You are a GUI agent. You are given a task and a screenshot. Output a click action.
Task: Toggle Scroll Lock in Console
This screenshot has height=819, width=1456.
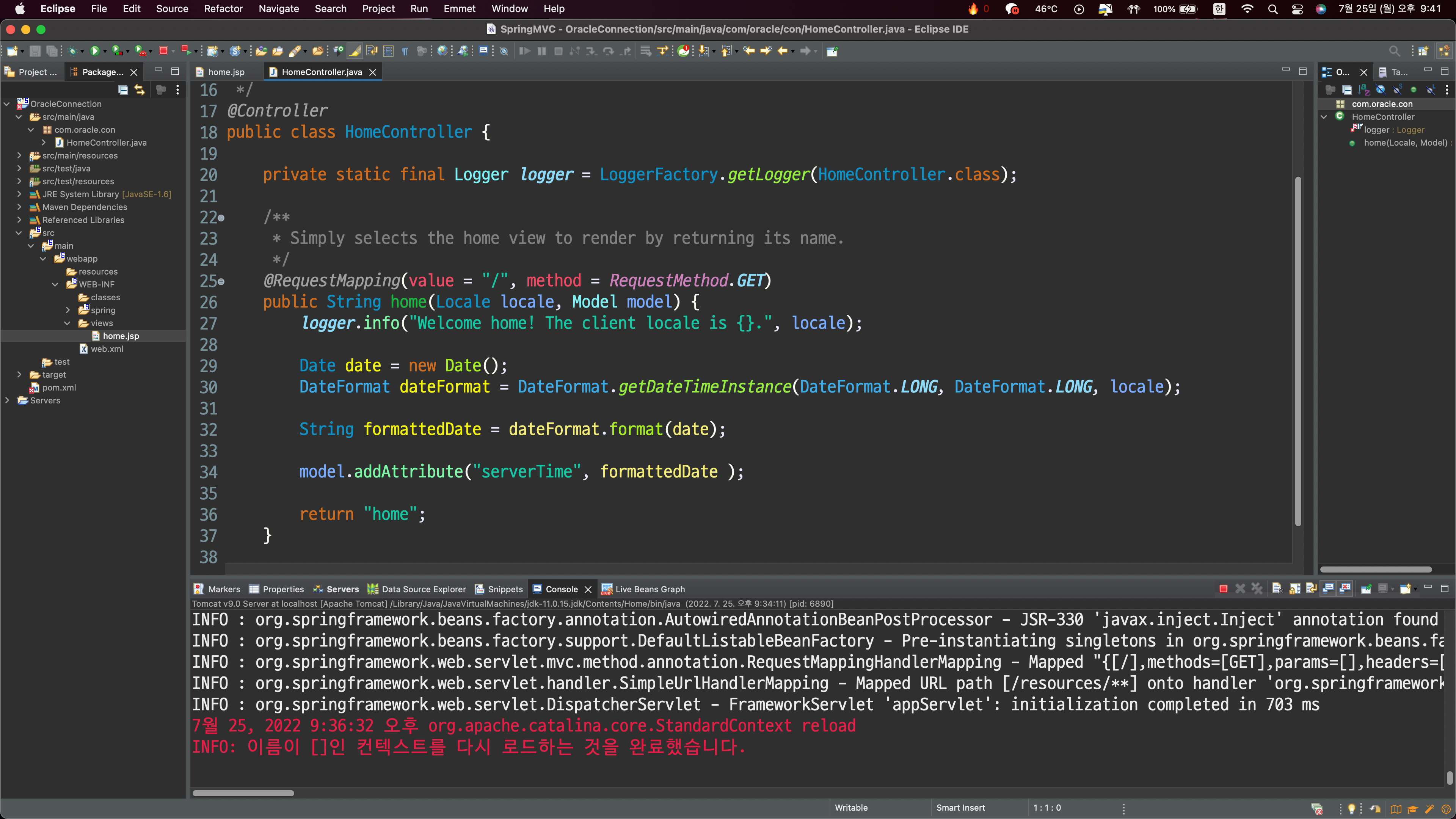1294,589
